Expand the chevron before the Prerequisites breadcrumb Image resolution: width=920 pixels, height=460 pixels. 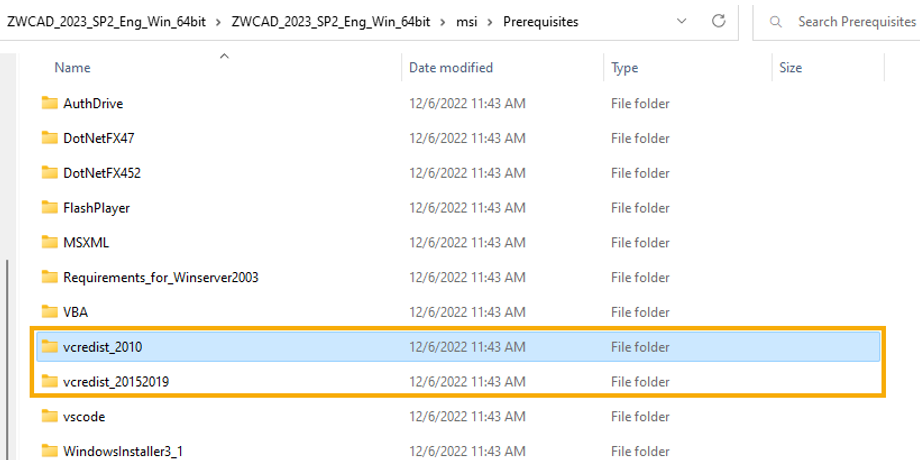(x=491, y=22)
